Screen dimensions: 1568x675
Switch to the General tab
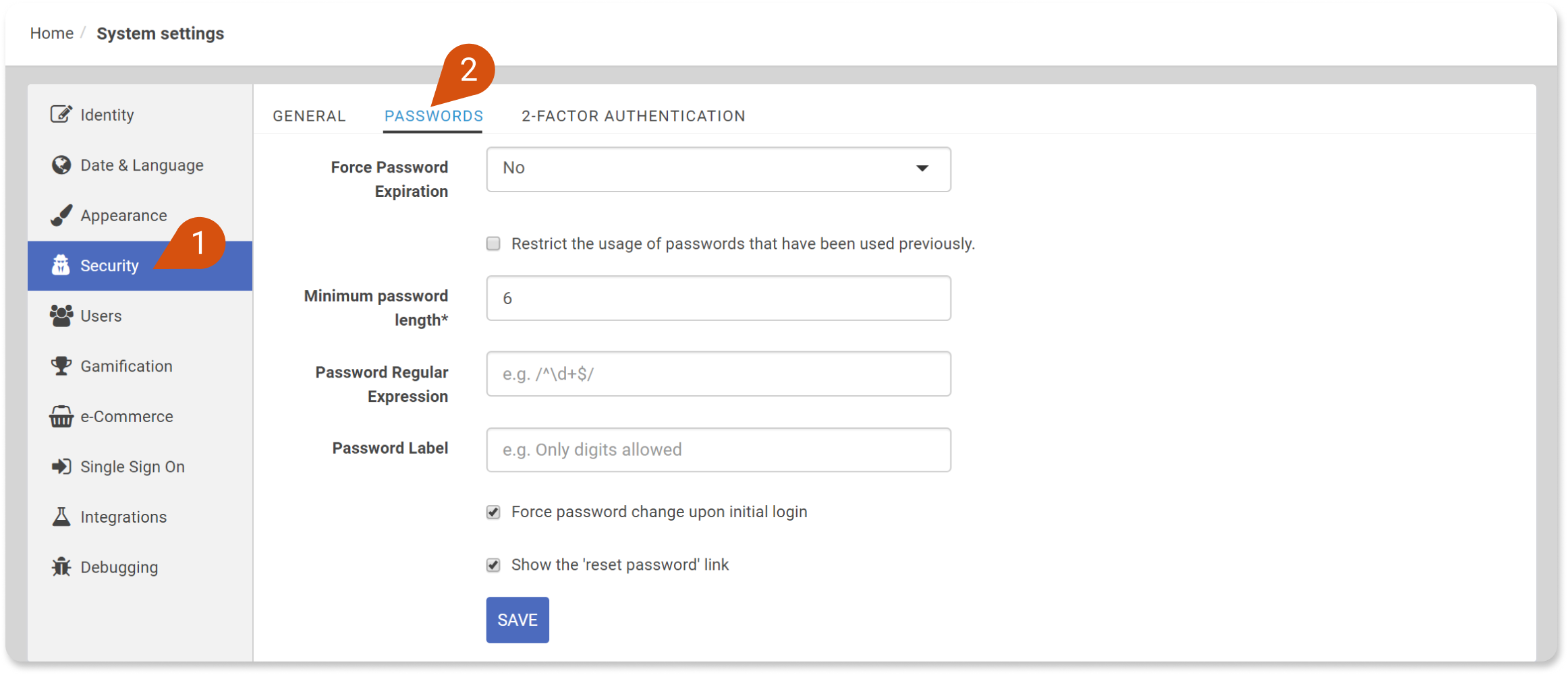(309, 116)
